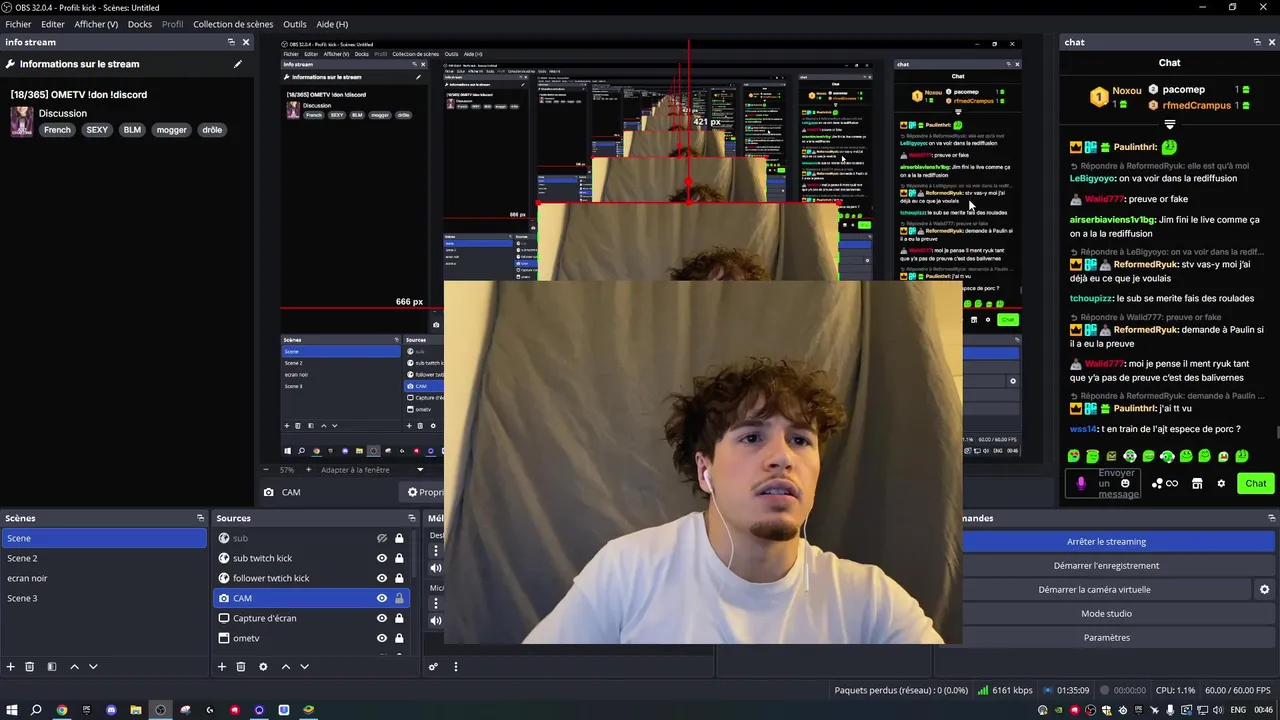This screenshot has height=720, width=1280.
Task: Open virtual camera settings gear
Action: (x=1264, y=590)
